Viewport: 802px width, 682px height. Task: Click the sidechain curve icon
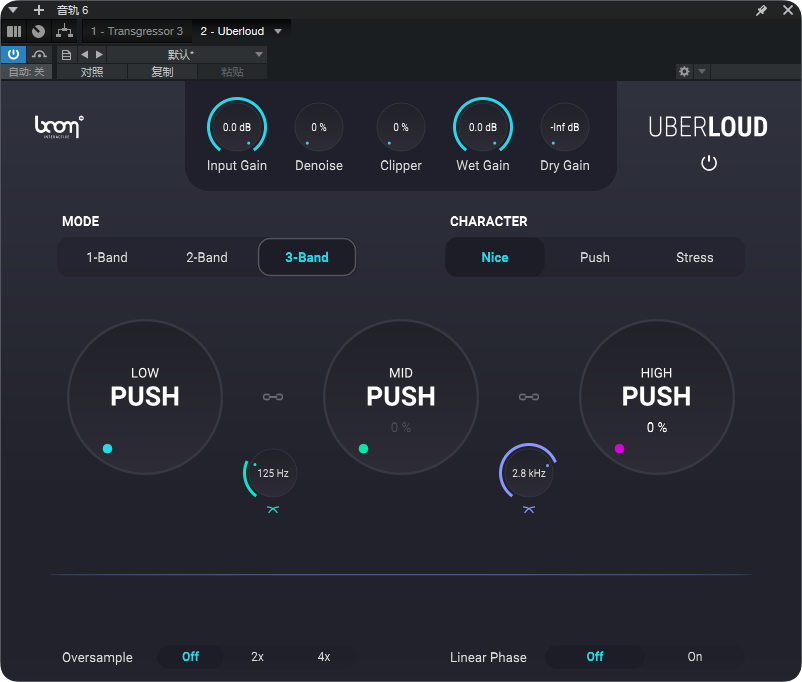(39, 54)
